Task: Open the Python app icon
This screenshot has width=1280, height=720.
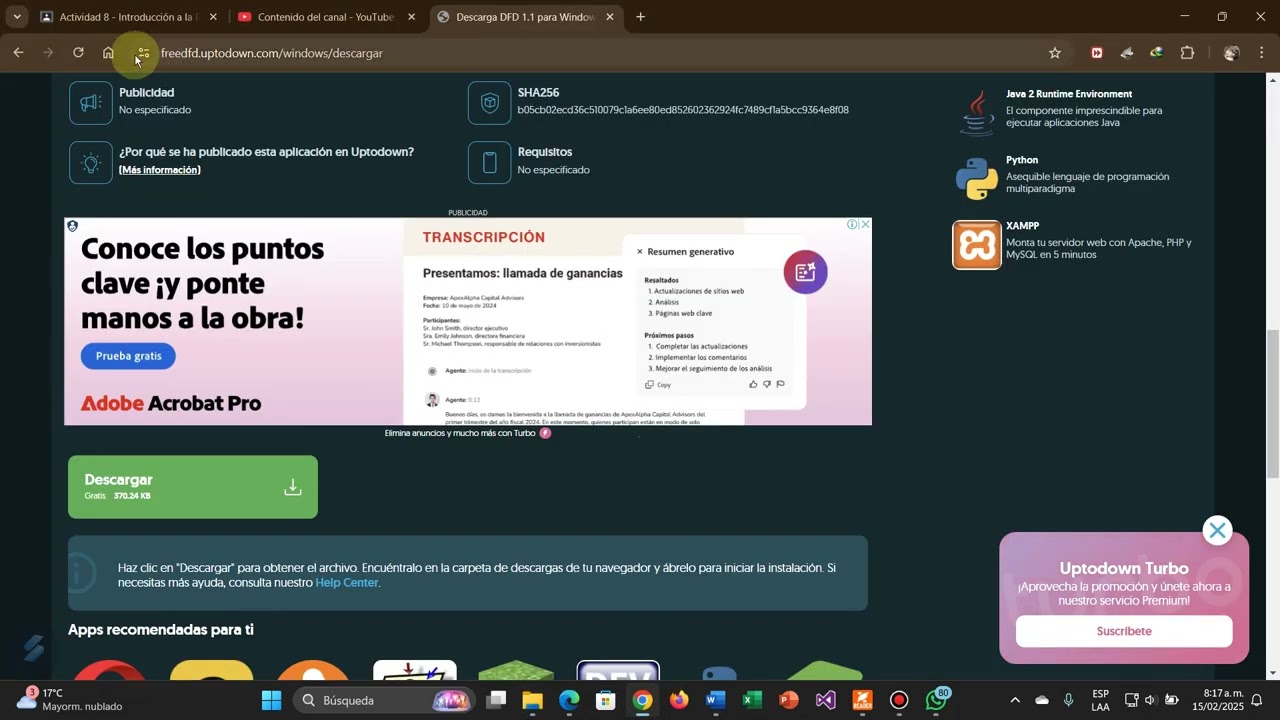Action: click(976, 178)
